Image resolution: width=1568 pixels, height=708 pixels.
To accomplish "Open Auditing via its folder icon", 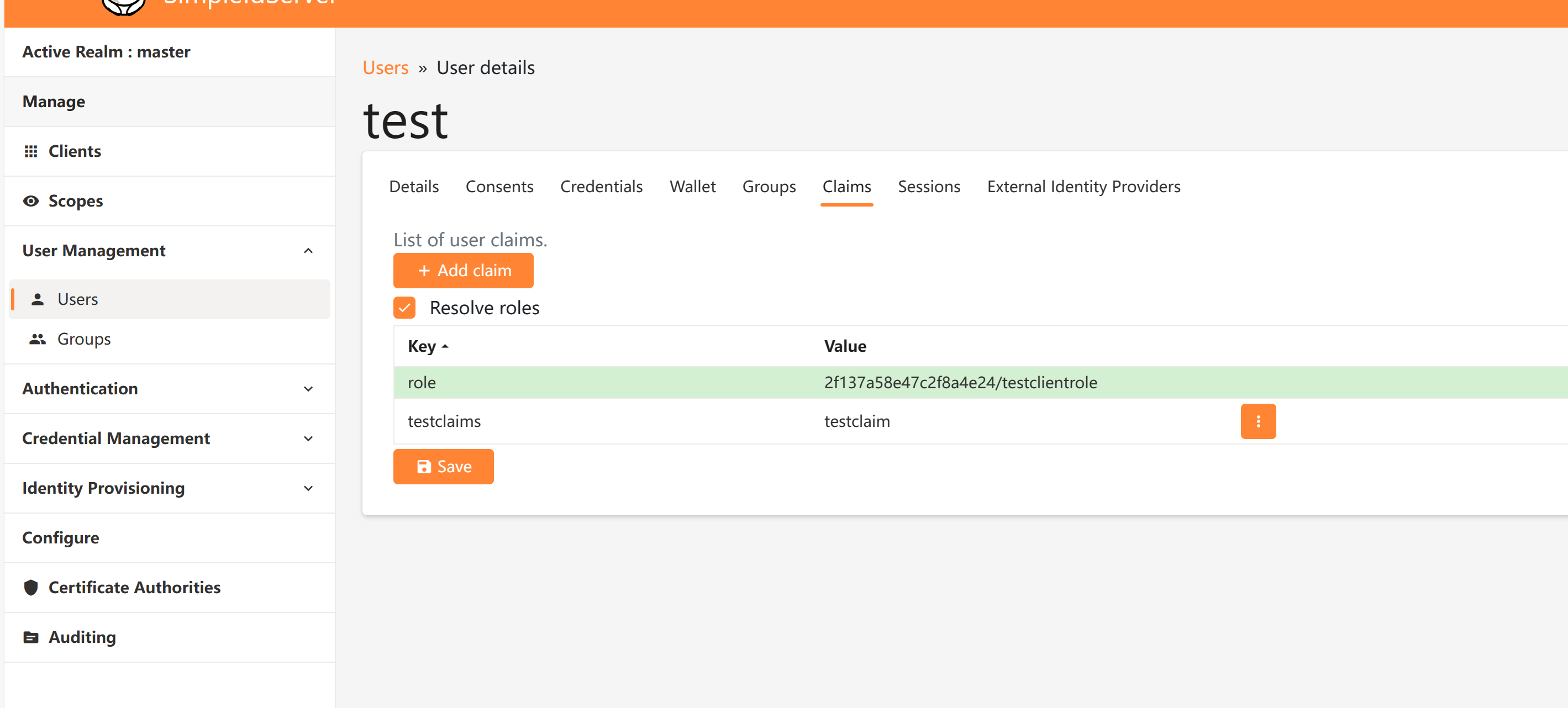I will [x=30, y=636].
